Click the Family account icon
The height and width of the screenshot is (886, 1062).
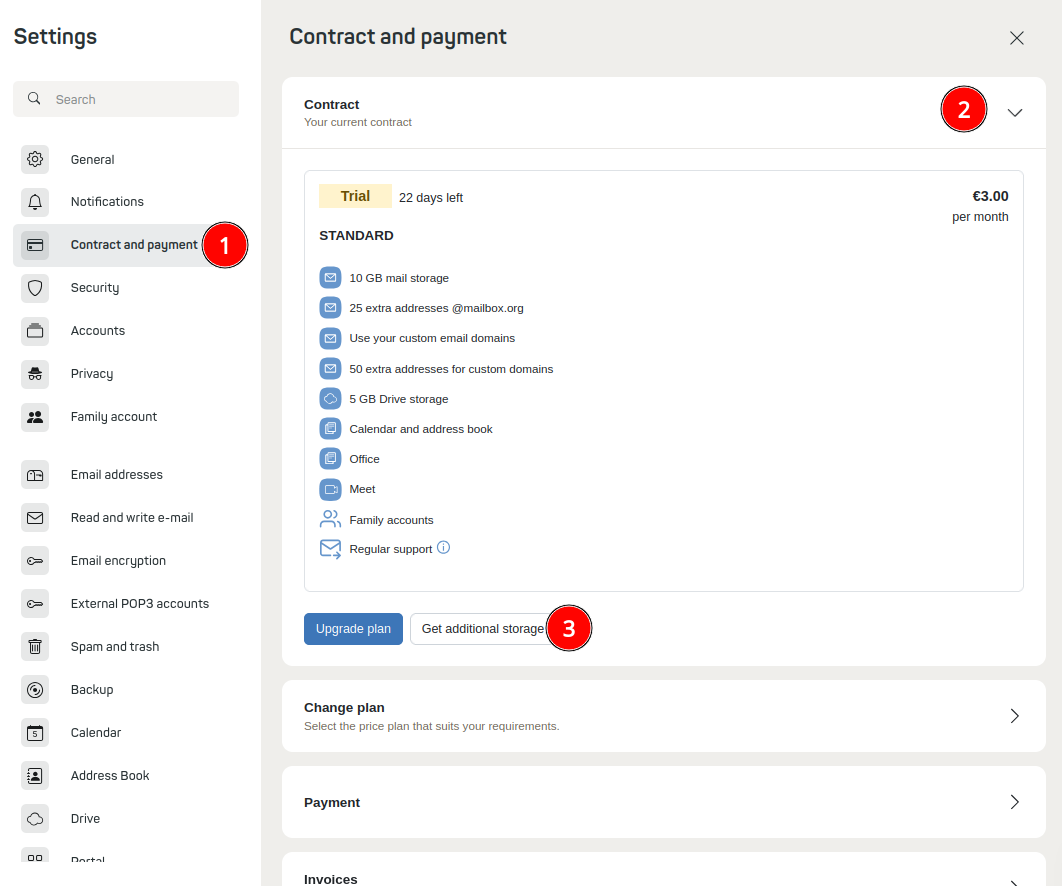35,416
